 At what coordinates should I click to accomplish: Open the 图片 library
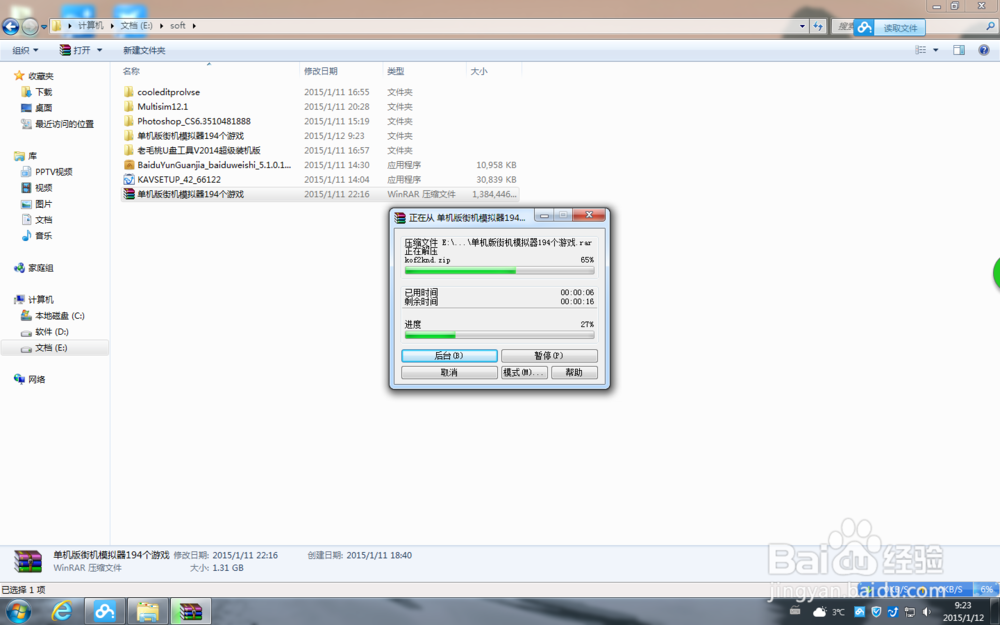tap(43, 203)
